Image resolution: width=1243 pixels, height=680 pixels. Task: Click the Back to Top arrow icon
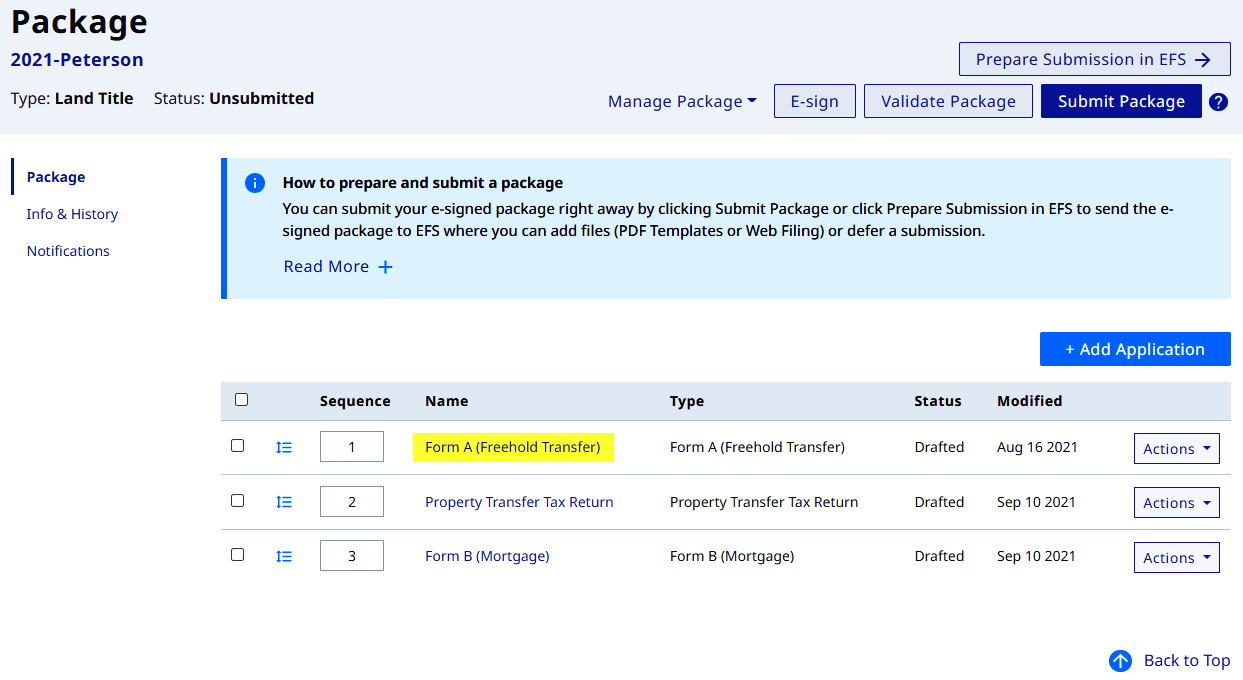point(1120,661)
